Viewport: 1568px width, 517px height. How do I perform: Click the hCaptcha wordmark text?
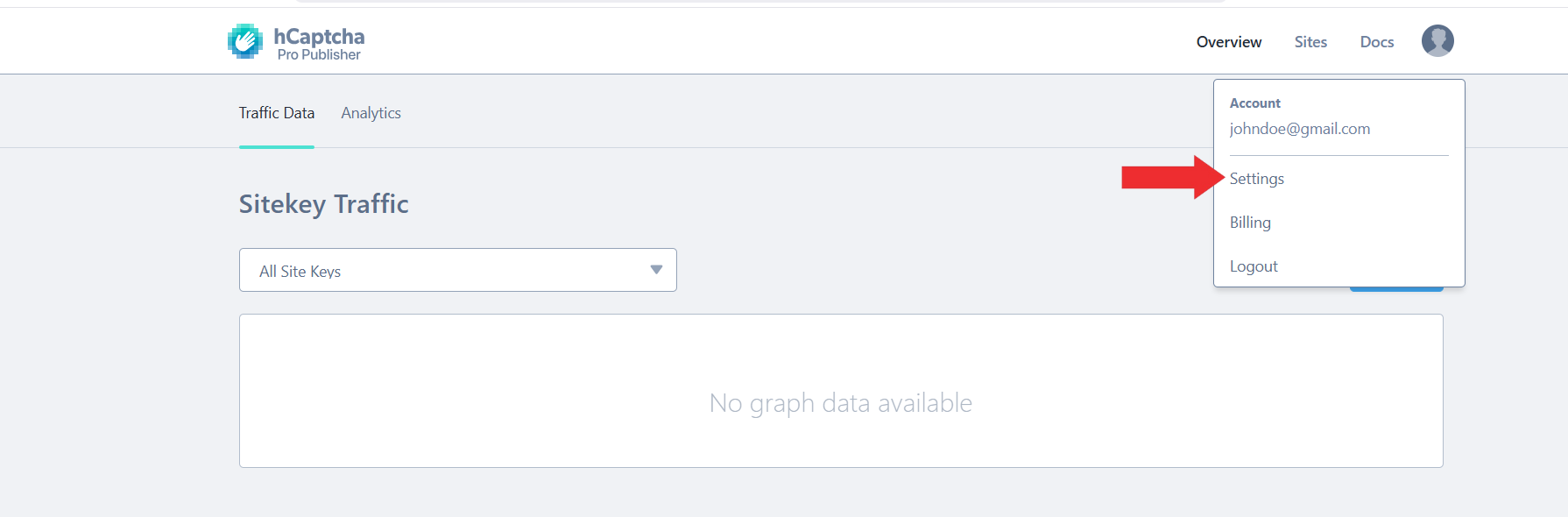pos(319,36)
